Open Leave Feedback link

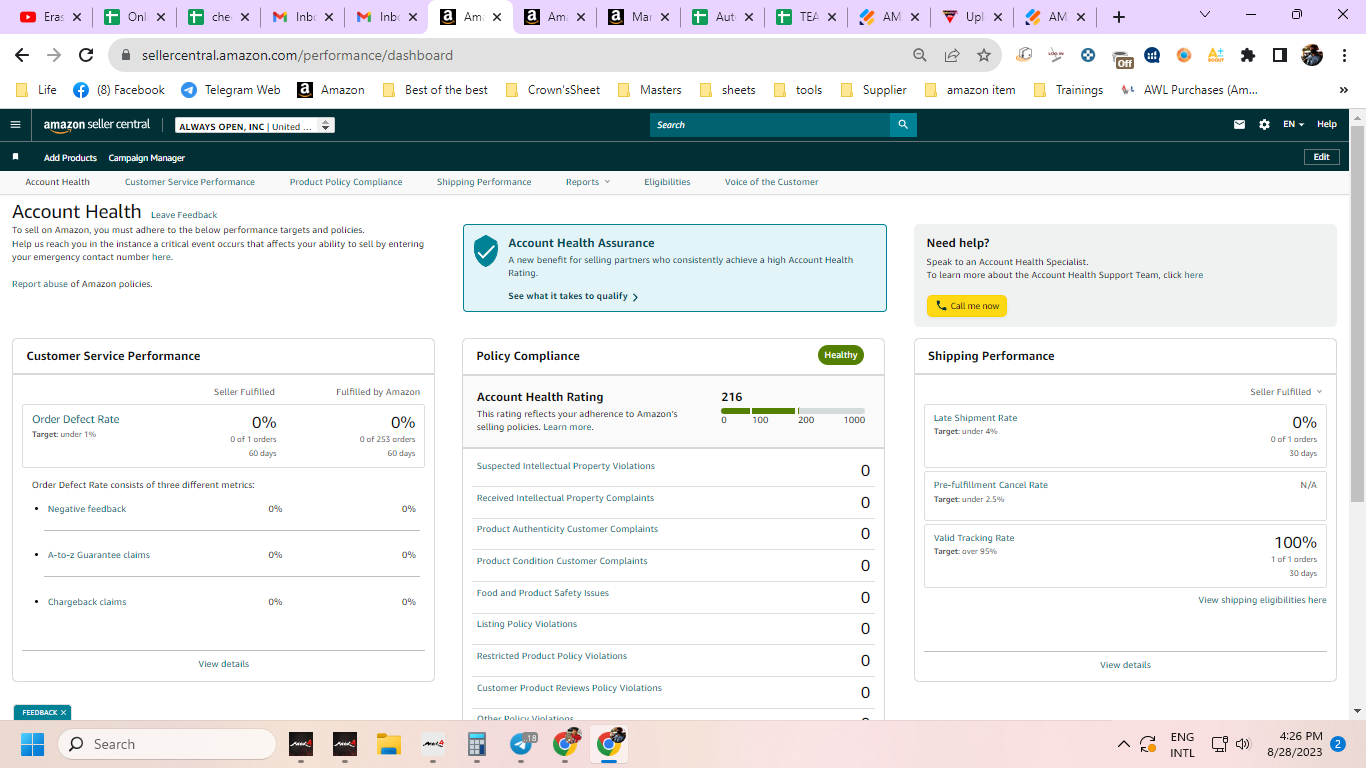184,215
